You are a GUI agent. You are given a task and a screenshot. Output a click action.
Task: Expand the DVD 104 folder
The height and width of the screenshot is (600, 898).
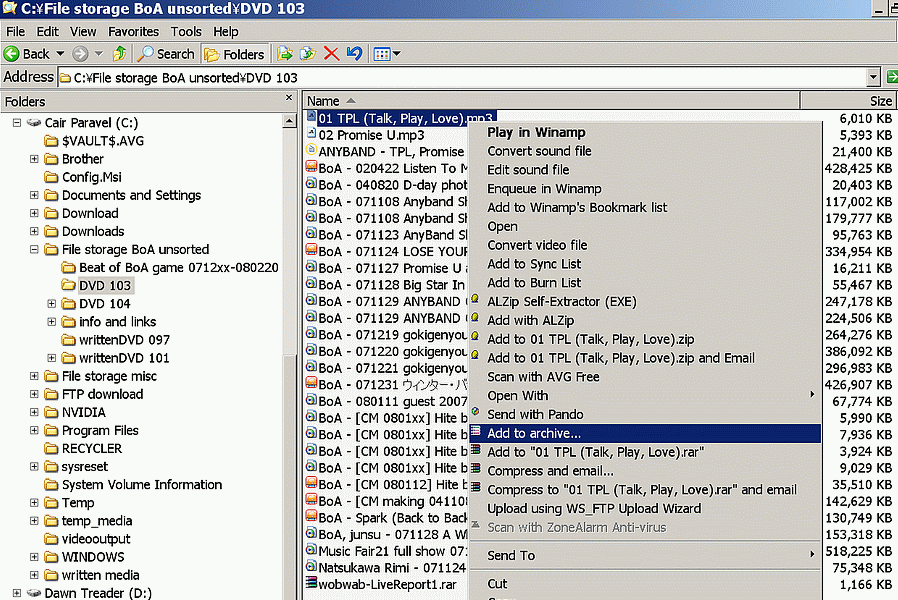coord(52,303)
